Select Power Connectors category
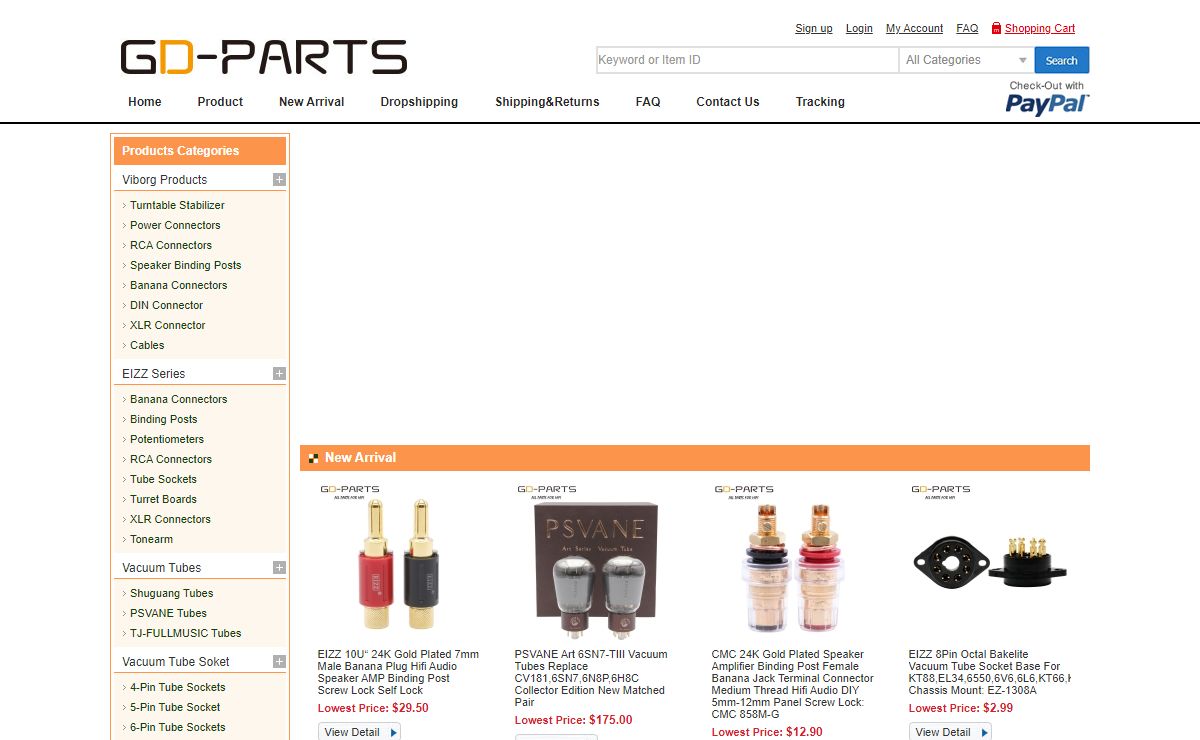1200x740 pixels. point(175,225)
